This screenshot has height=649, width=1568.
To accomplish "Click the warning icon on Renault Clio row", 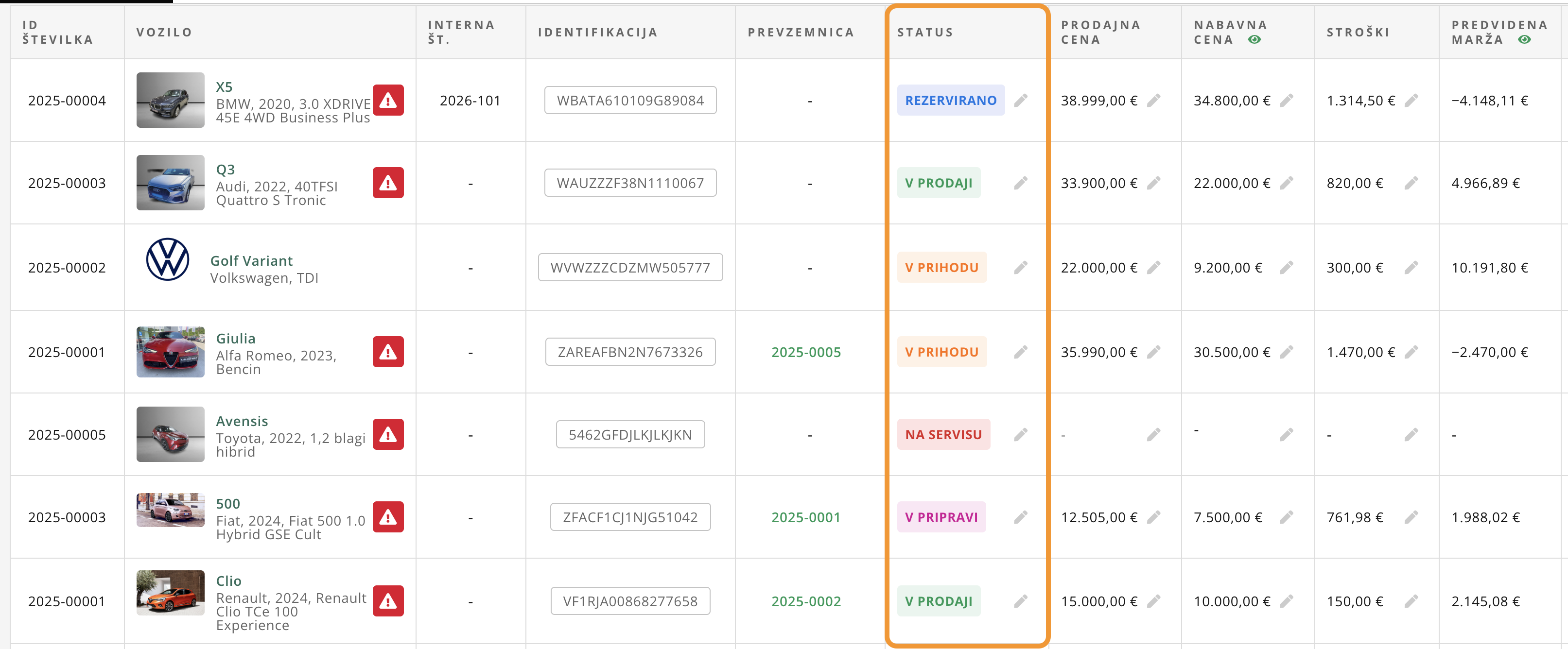I will coord(388,601).
